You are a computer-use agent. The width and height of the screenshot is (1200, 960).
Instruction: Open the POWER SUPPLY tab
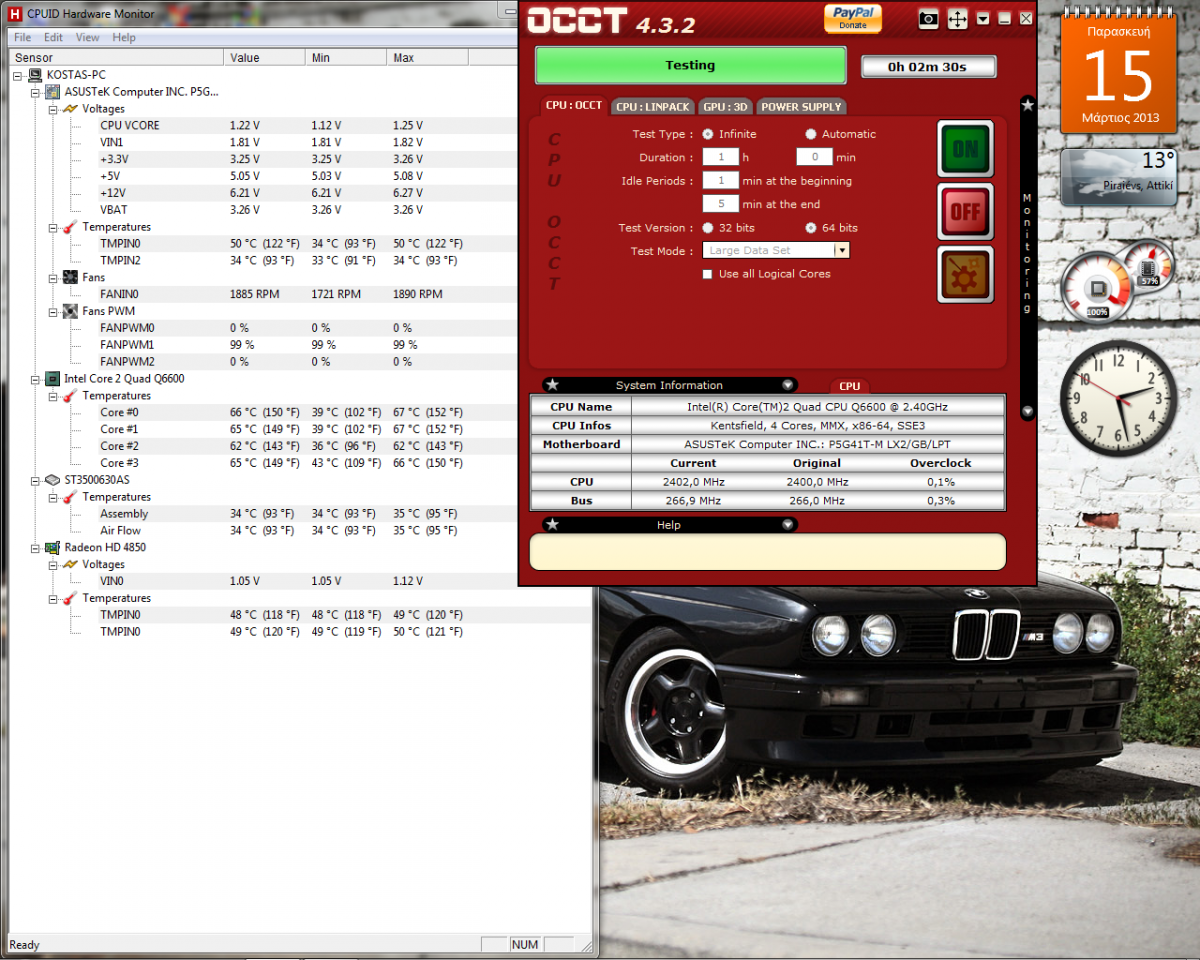[802, 106]
